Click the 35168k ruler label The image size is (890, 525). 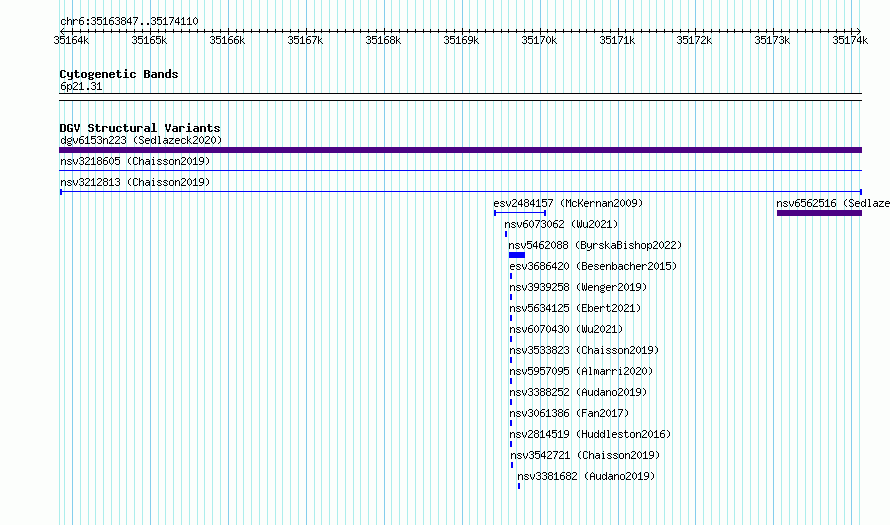383,40
